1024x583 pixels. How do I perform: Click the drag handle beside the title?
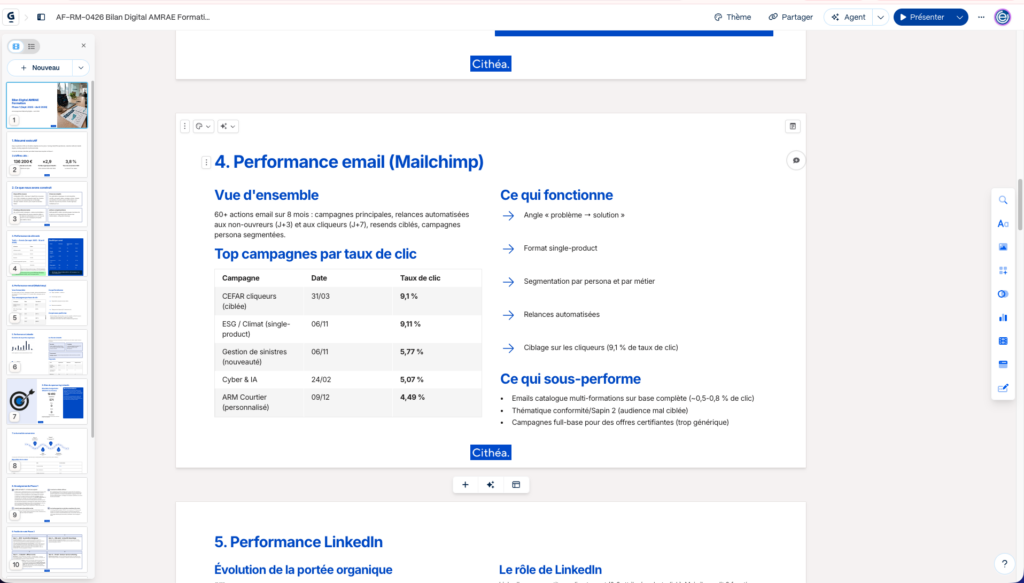pyautogui.click(x=206, y=162)
